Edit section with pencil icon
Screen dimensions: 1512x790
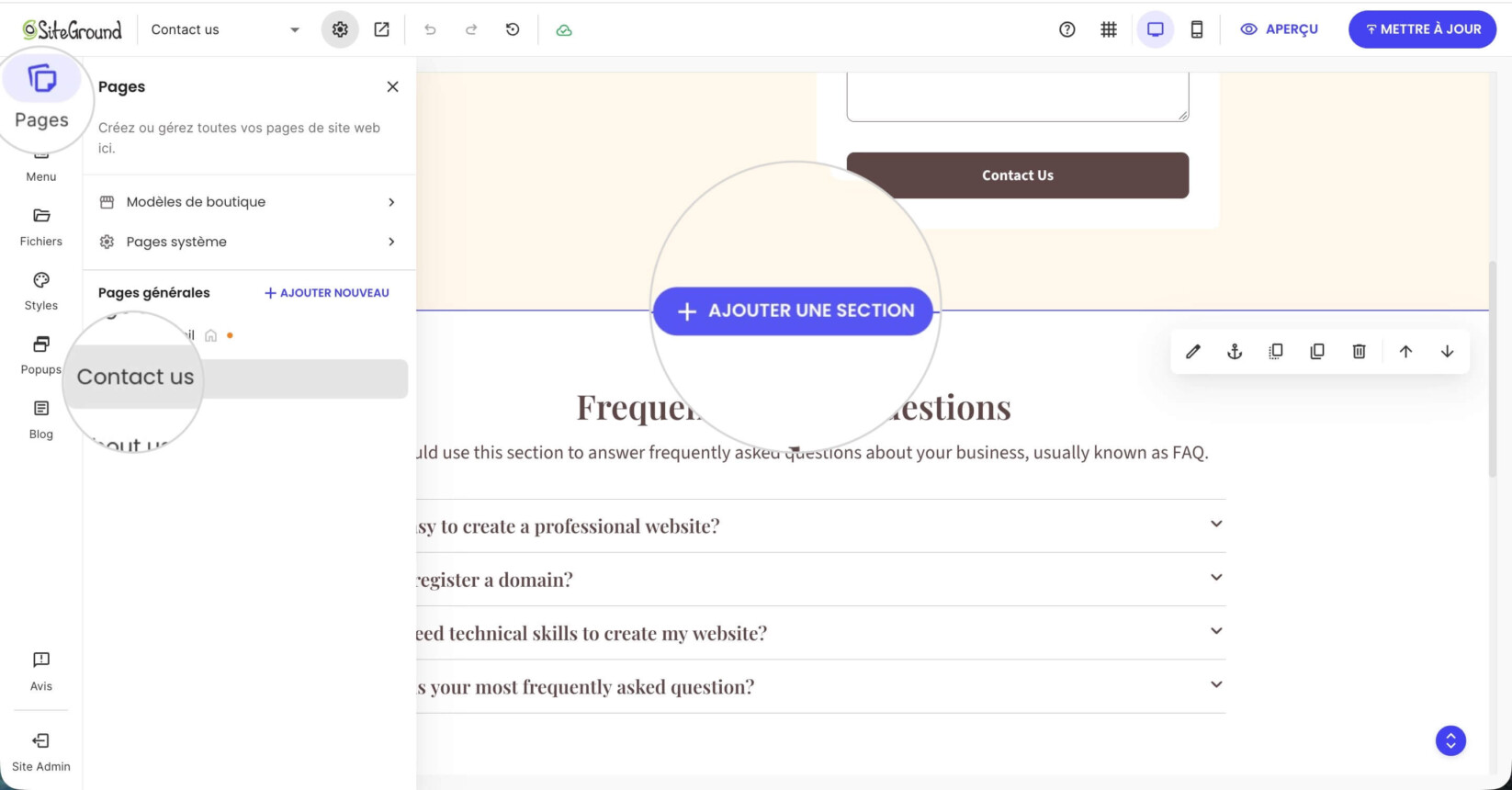(1193, 351)
